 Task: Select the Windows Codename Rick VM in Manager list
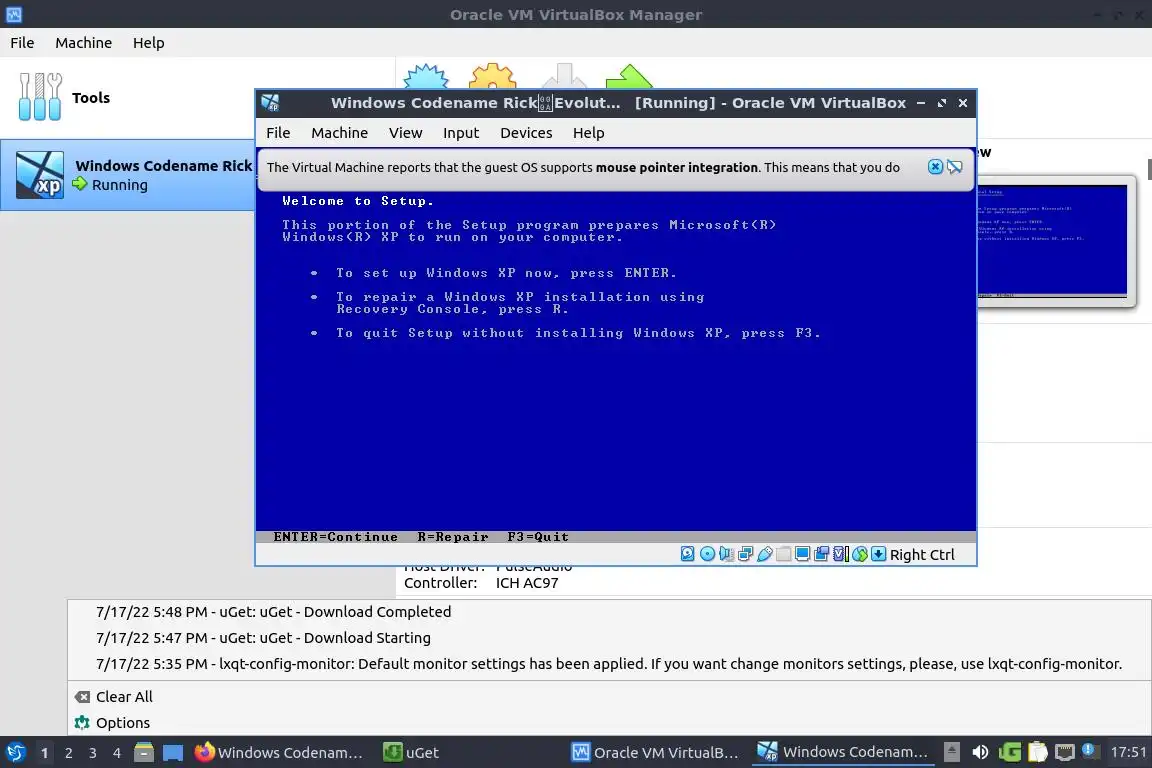point(128,175)
